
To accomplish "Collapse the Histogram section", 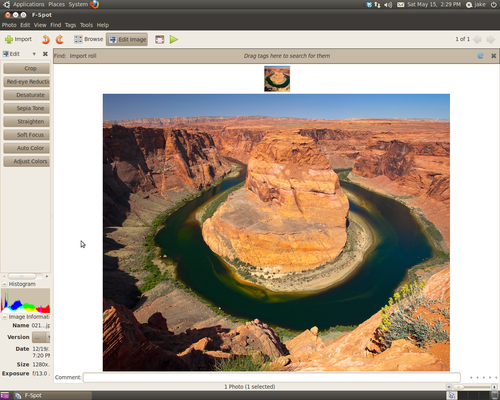I will coord(4,284).
